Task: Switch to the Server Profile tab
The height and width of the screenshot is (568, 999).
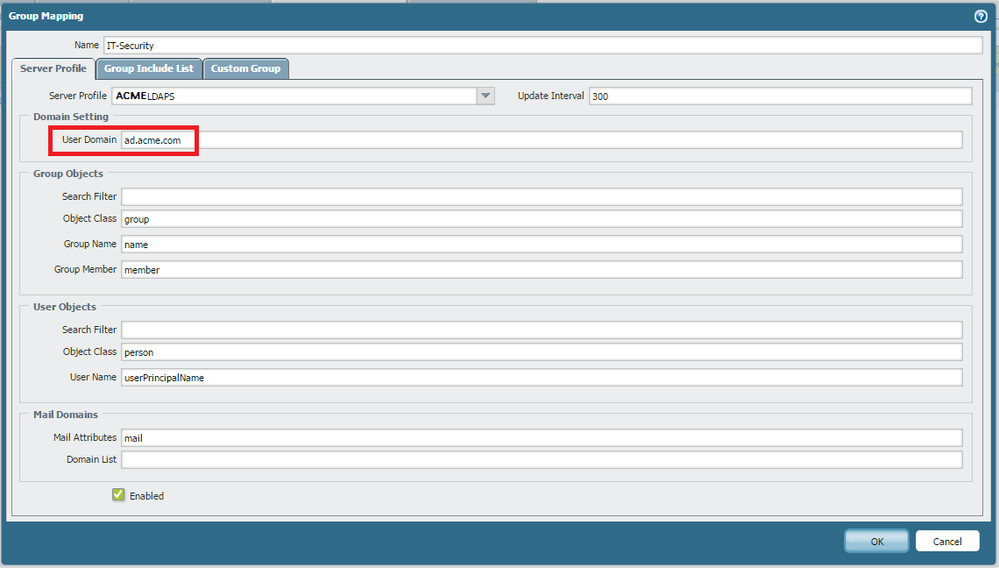Action: tap(54, 68)
